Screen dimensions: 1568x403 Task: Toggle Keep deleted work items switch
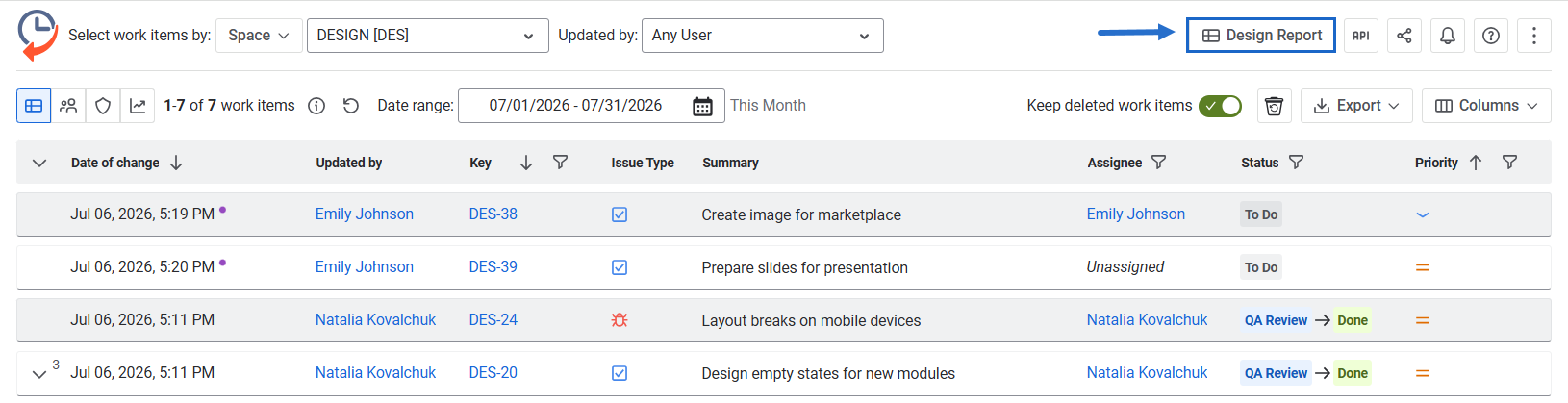point(1220,106)
